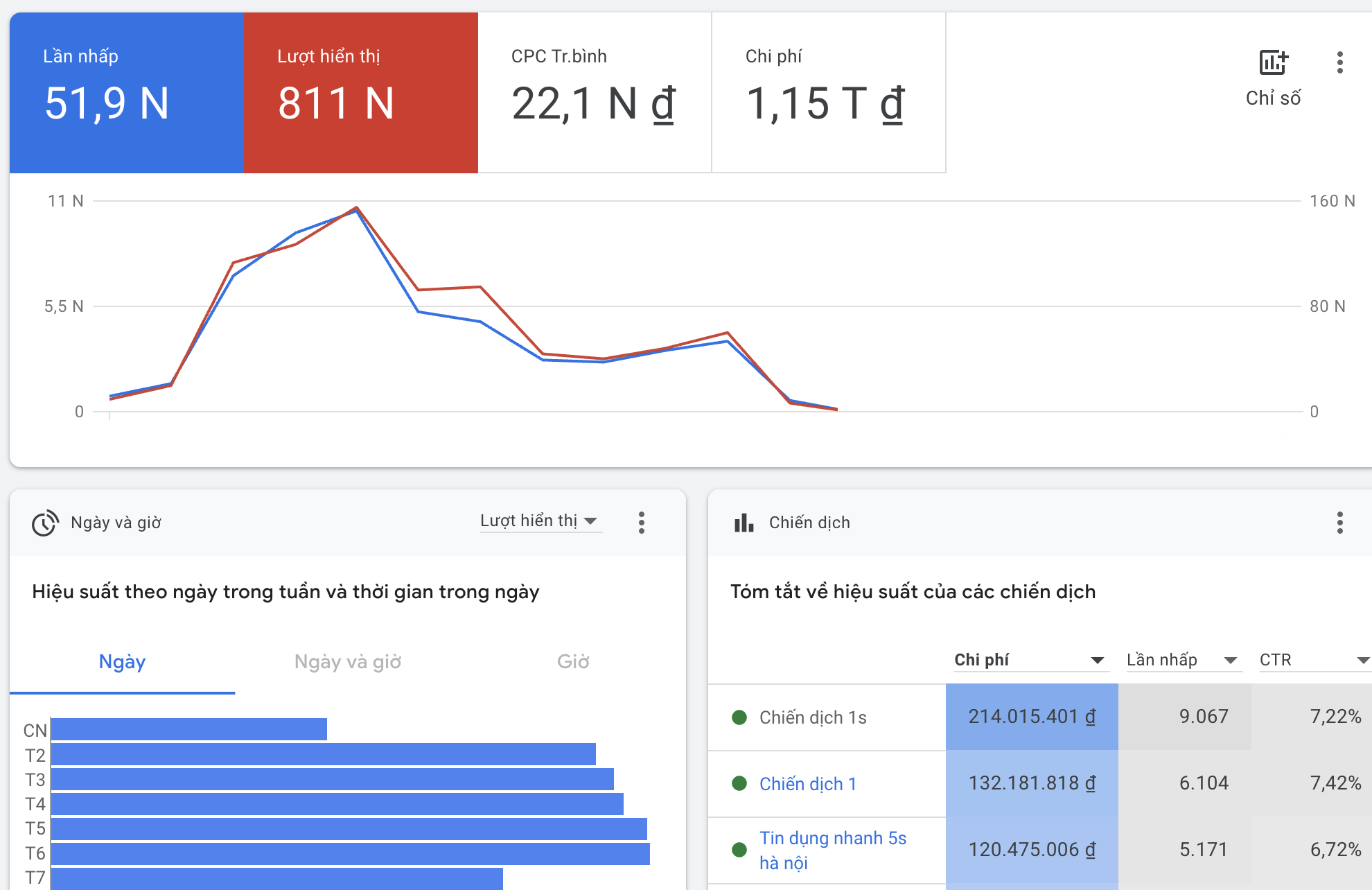The height and width of the screenshot is (890, 1372).
Task: Open the chart card three-dot menu
Action: tap(1339, 63)
